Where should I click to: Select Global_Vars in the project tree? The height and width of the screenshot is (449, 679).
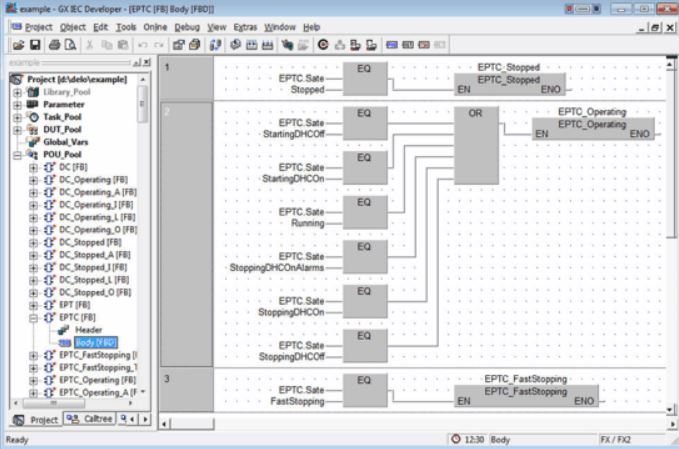pos(63,142)
